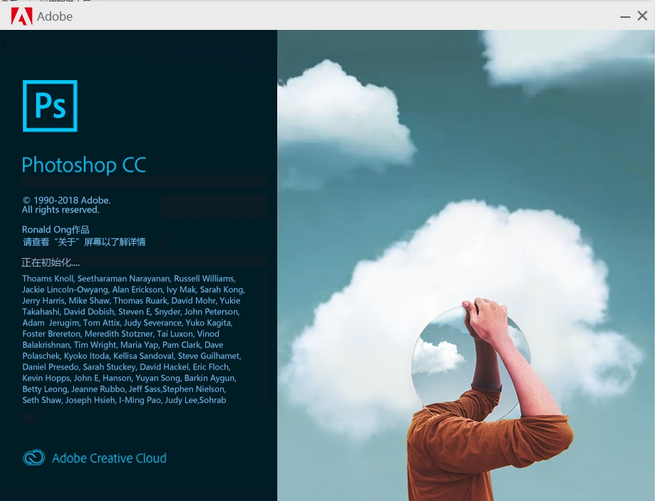The width and height of the screenshot is (655, 501).
Task: Click the splash artwork with mirror figure
Action: (x=466, y=265)
